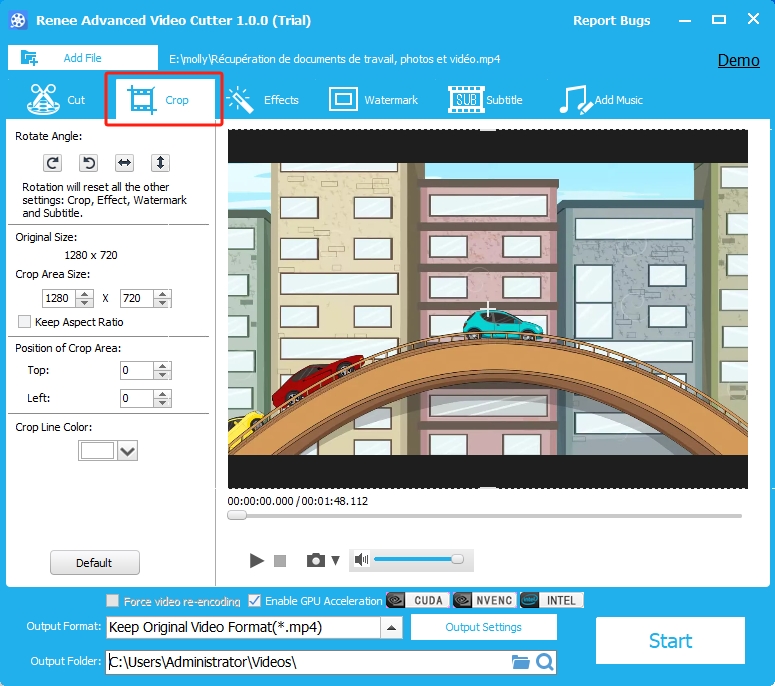
Task: Click the rotate counterclockwise icon
Action: coord(88,162)
